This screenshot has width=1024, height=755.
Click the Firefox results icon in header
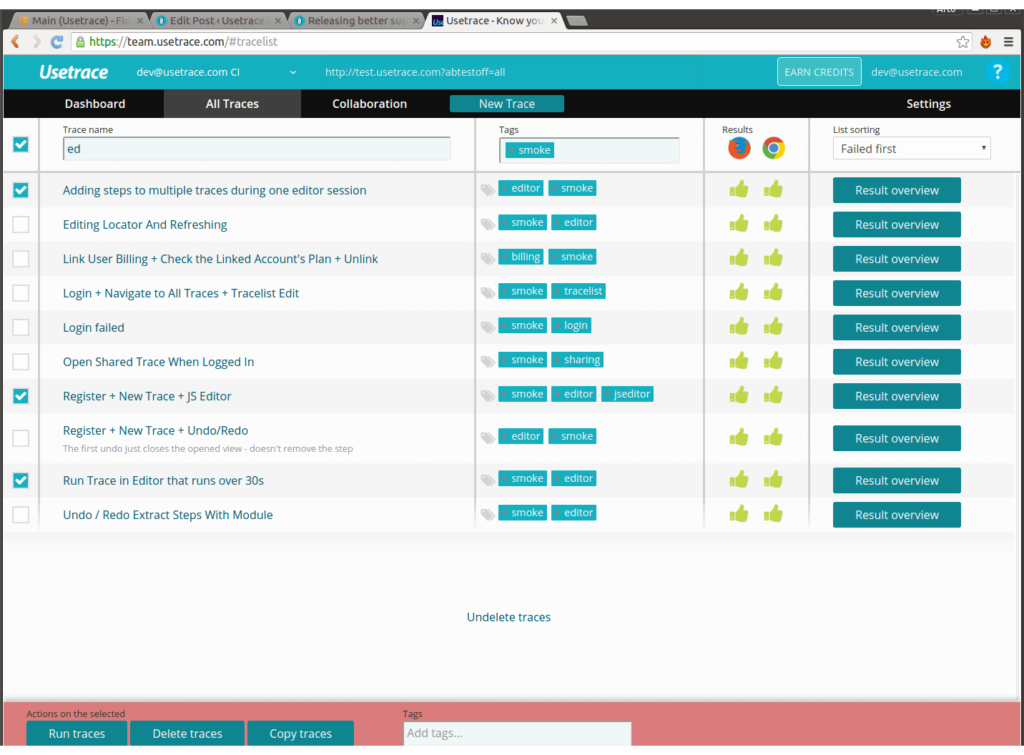(x=739, y=149)
